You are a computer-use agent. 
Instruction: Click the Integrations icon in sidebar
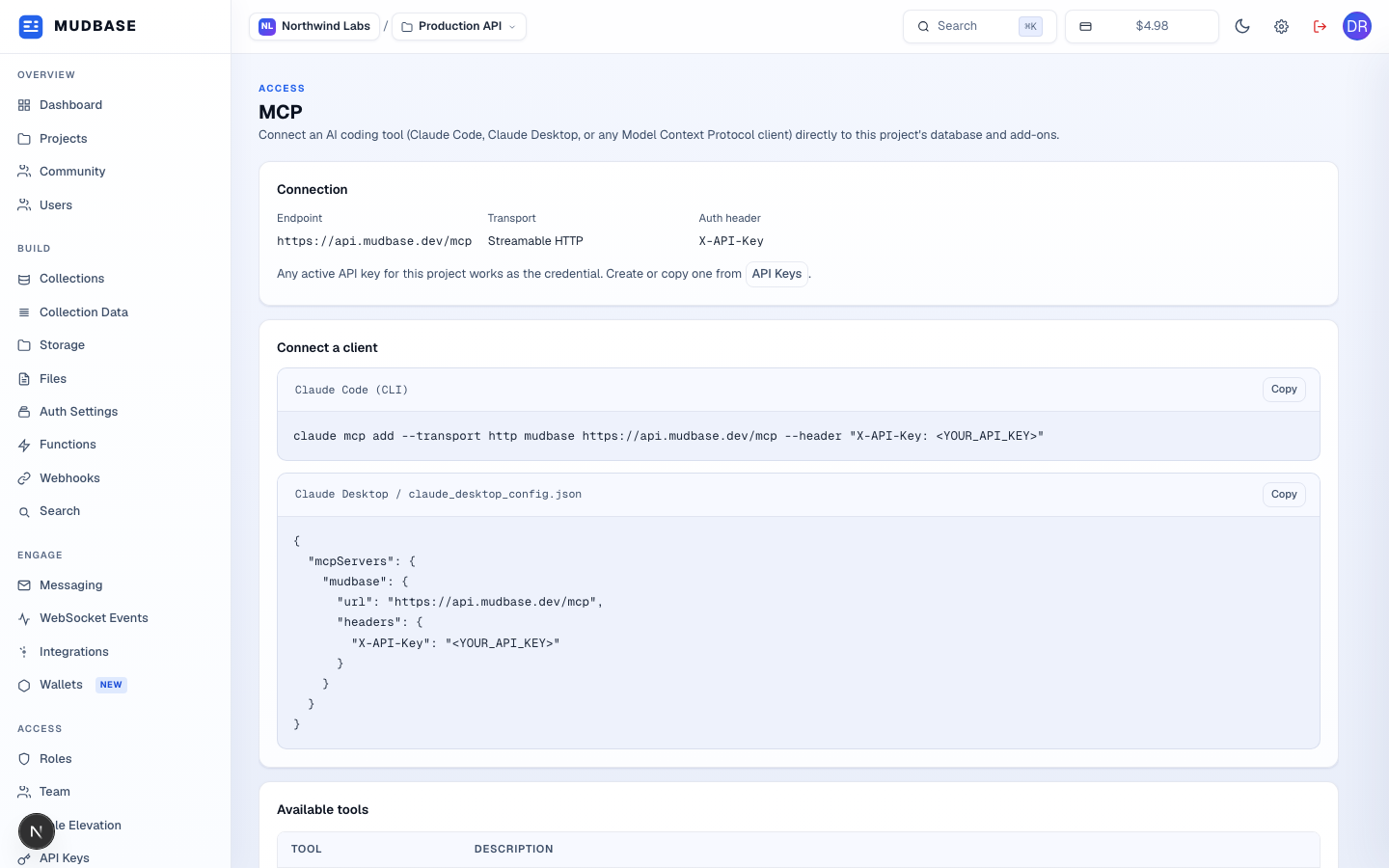click(24, 652)
